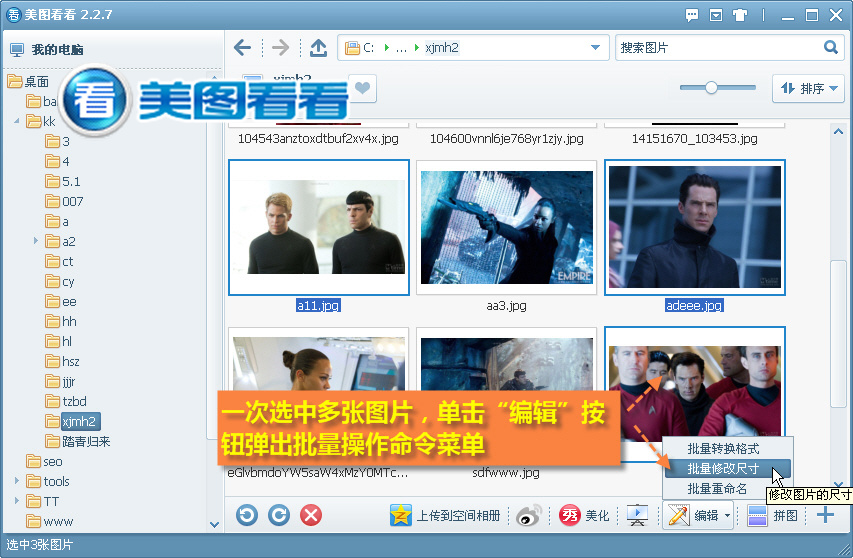
Task: Click the blue plus icon
Action: click(x=825, y=514)
